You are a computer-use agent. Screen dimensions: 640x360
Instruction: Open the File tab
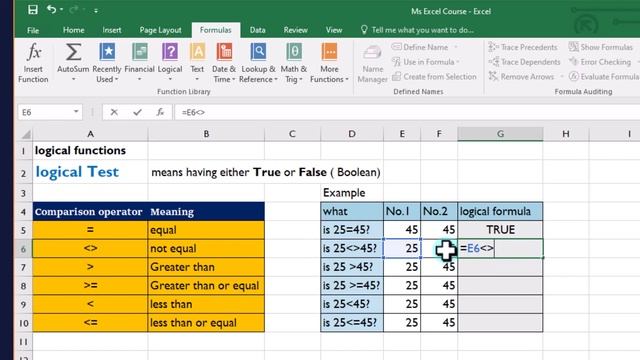33,30
